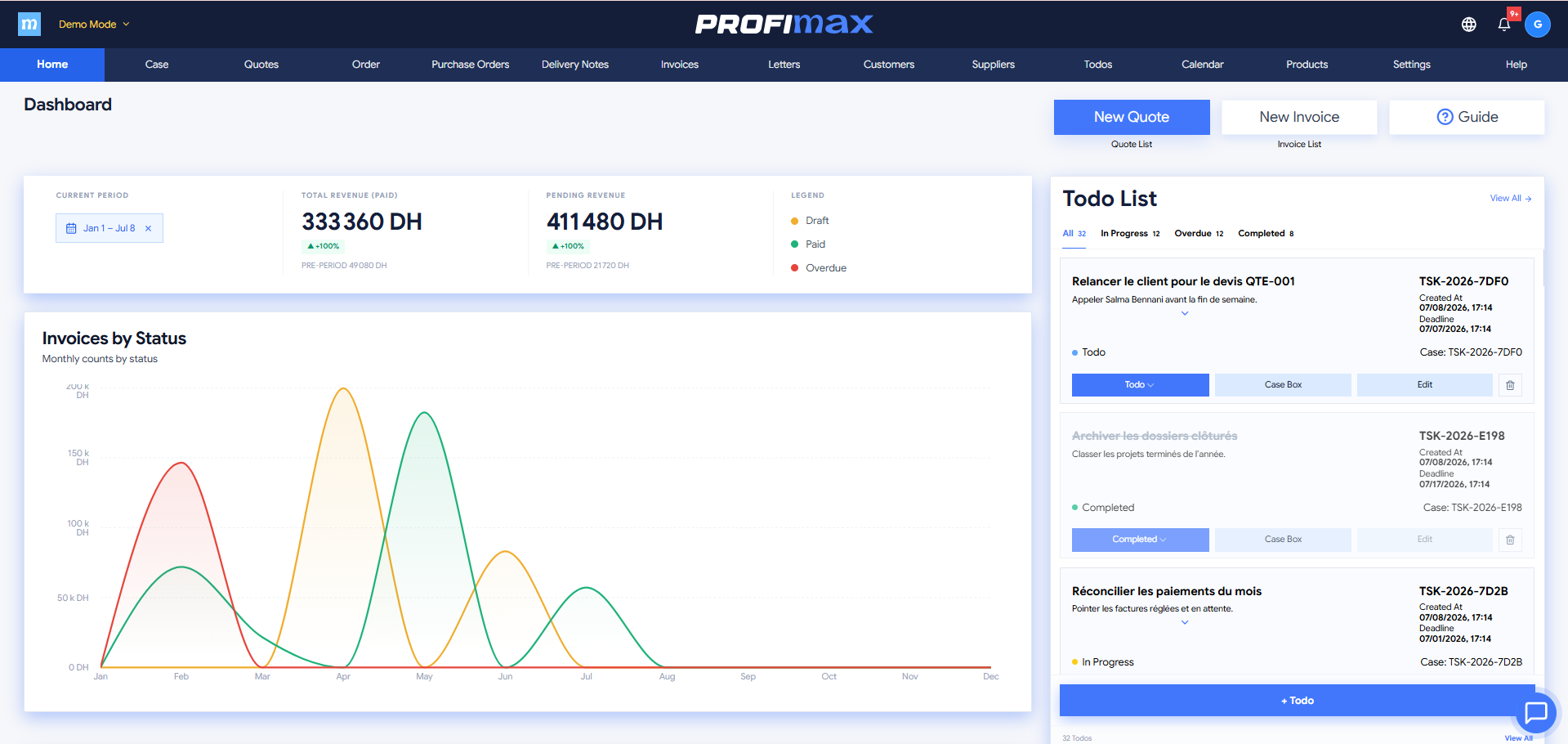The image size is (1568, 744).
Task: Open the Quote List link
Action: [x=1132, y=145]
